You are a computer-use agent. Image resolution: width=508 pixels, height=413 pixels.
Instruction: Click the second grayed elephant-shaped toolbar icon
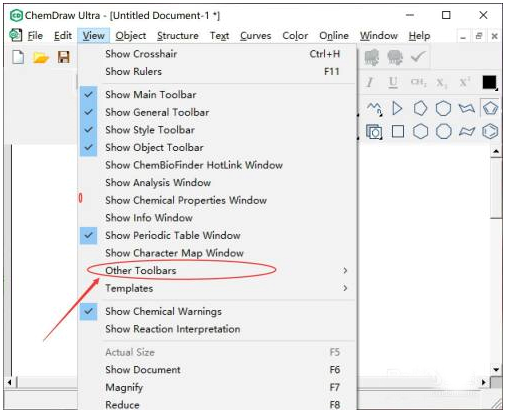coord(395,57)
